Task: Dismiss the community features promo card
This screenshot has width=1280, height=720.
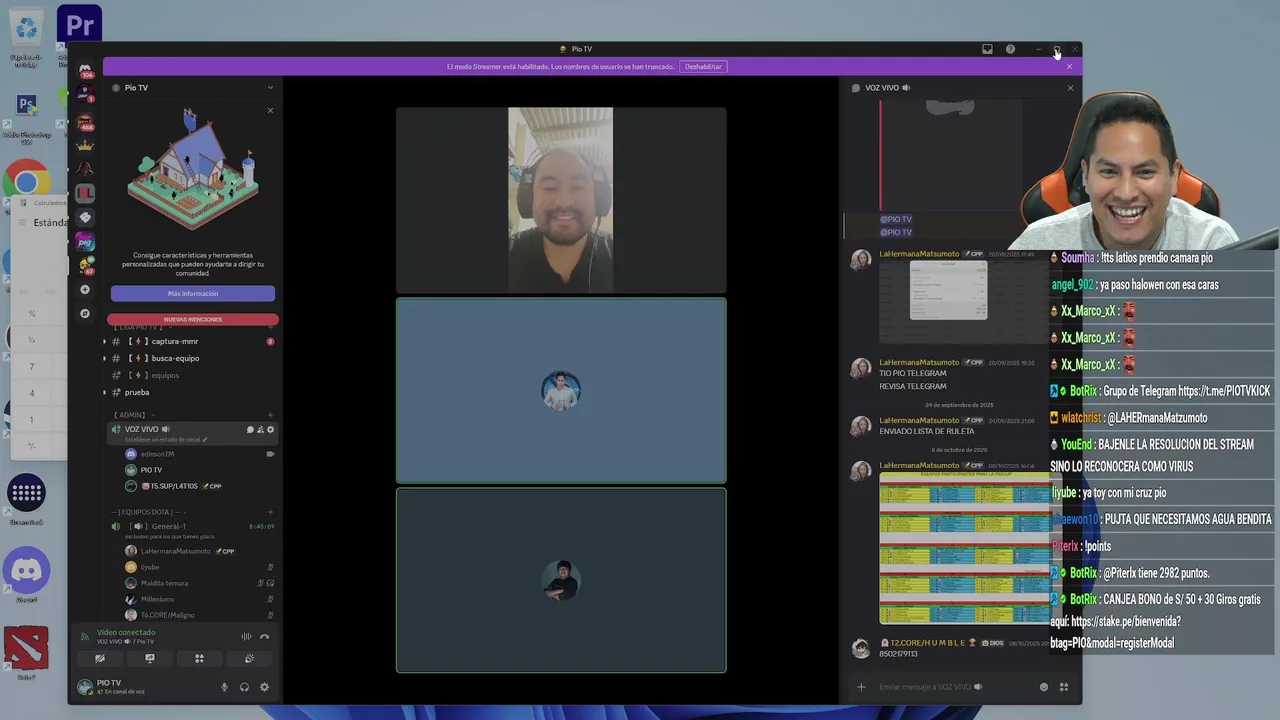Action: pos(270,110)
